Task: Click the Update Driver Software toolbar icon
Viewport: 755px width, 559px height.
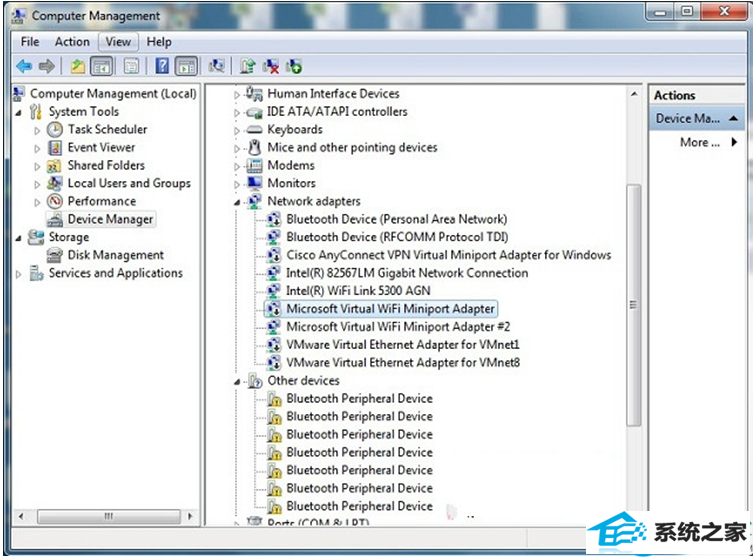Action: [247, 66]
